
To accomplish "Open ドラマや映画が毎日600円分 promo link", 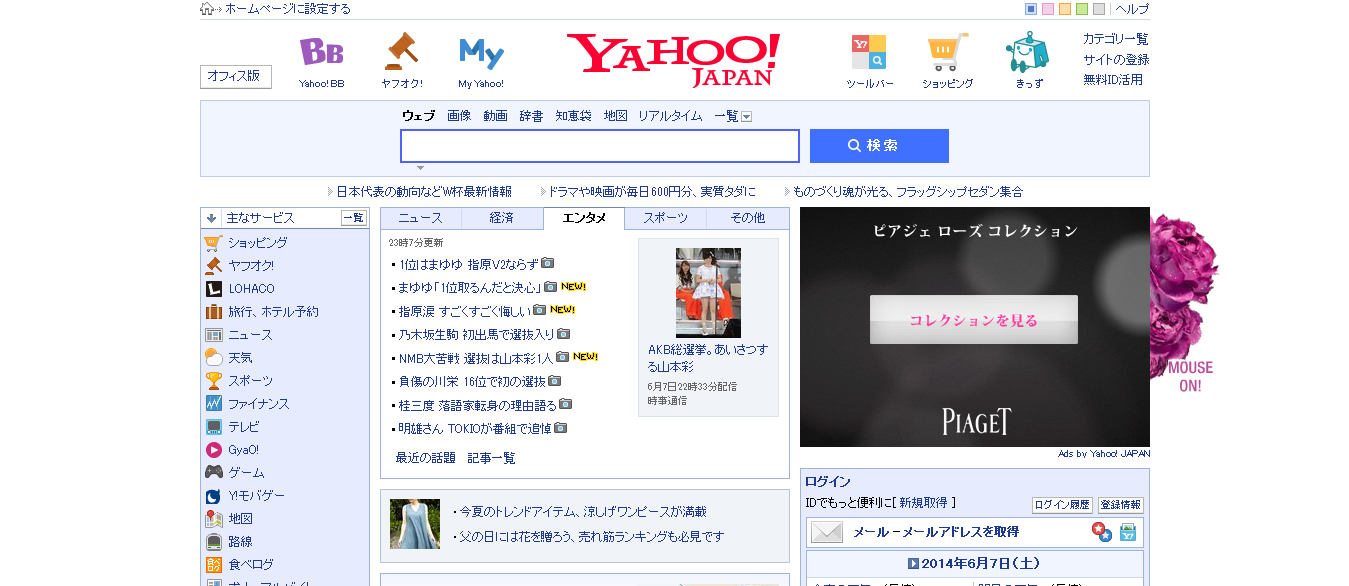I will pos(652,192).
